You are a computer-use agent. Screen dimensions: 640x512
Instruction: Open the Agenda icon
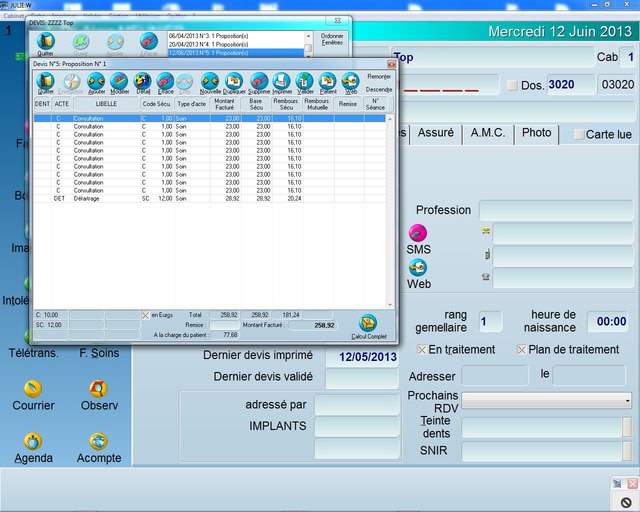coord(33,441)
